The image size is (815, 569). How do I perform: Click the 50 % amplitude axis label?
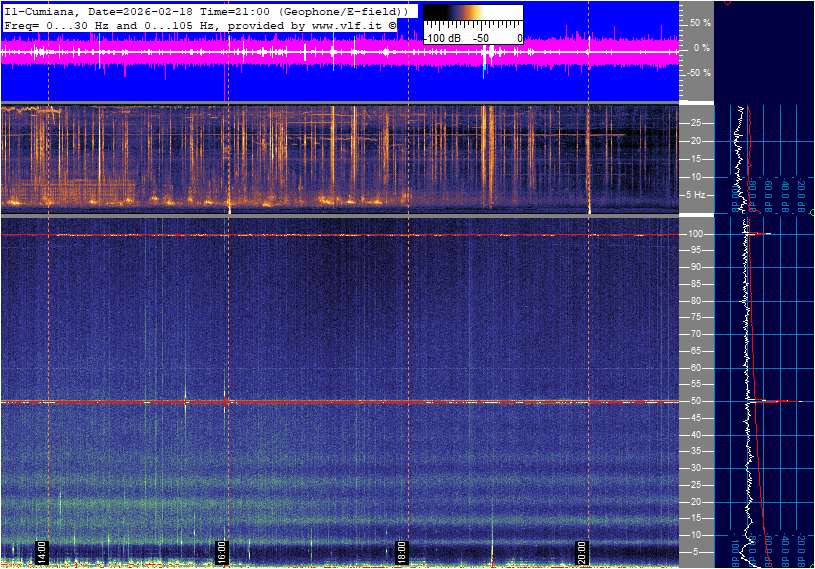click(700, 22)
